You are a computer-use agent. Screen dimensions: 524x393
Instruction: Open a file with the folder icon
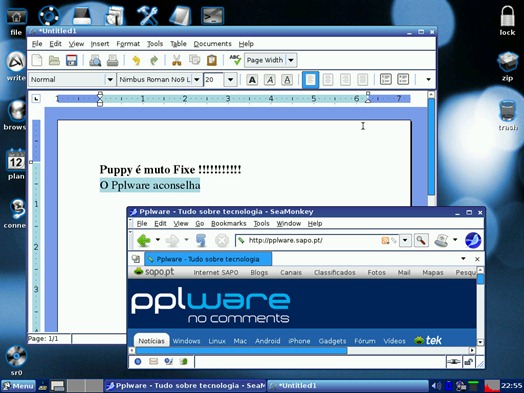[54, 60]
